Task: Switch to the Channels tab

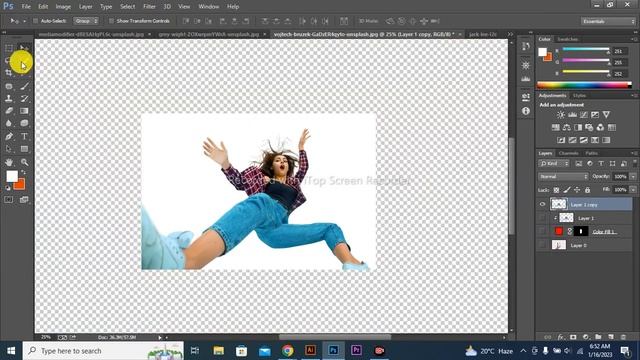Action: [569, 153]
